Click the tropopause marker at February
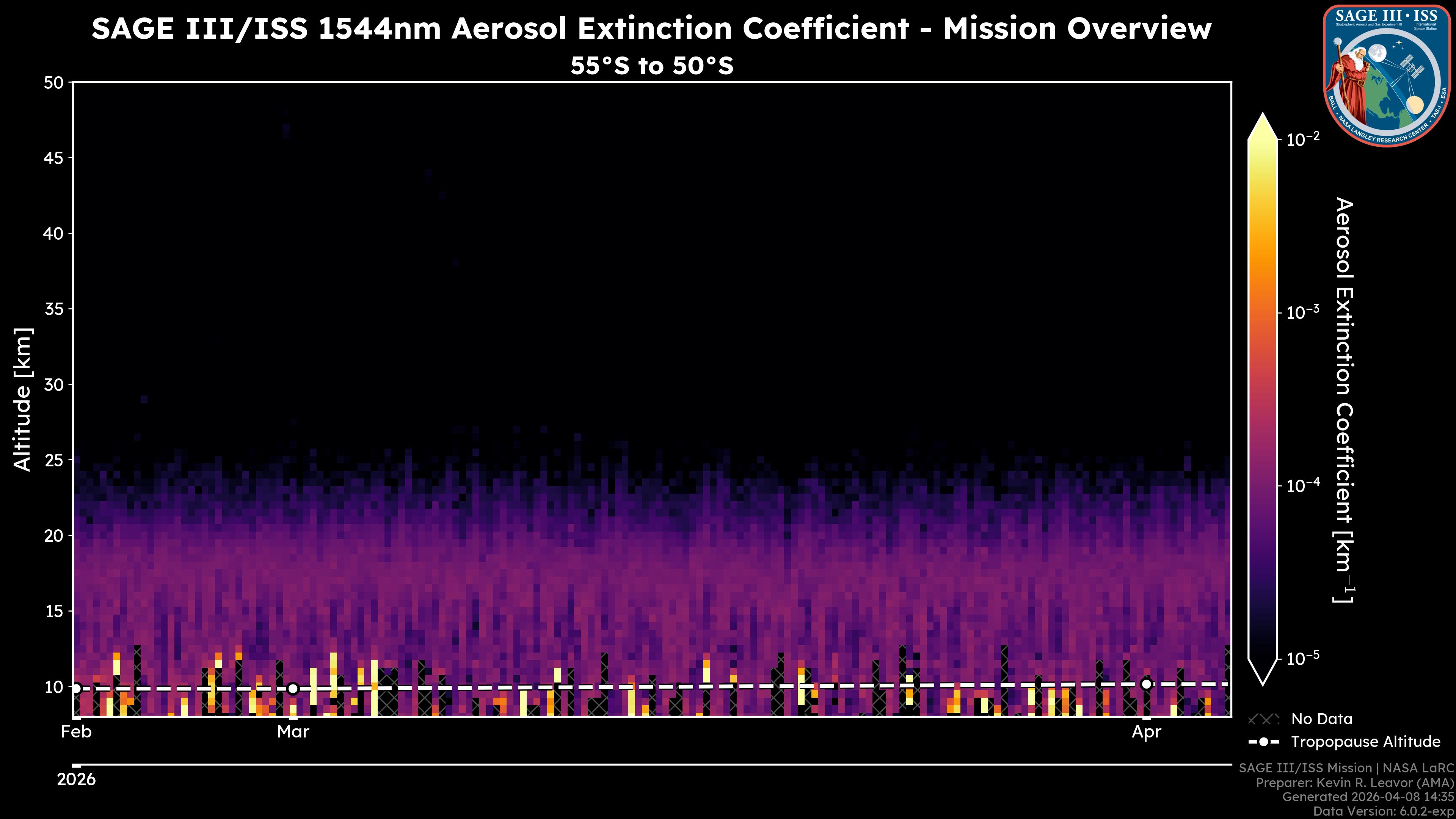This screenshot has width=1456, height=819. point(76,688)
